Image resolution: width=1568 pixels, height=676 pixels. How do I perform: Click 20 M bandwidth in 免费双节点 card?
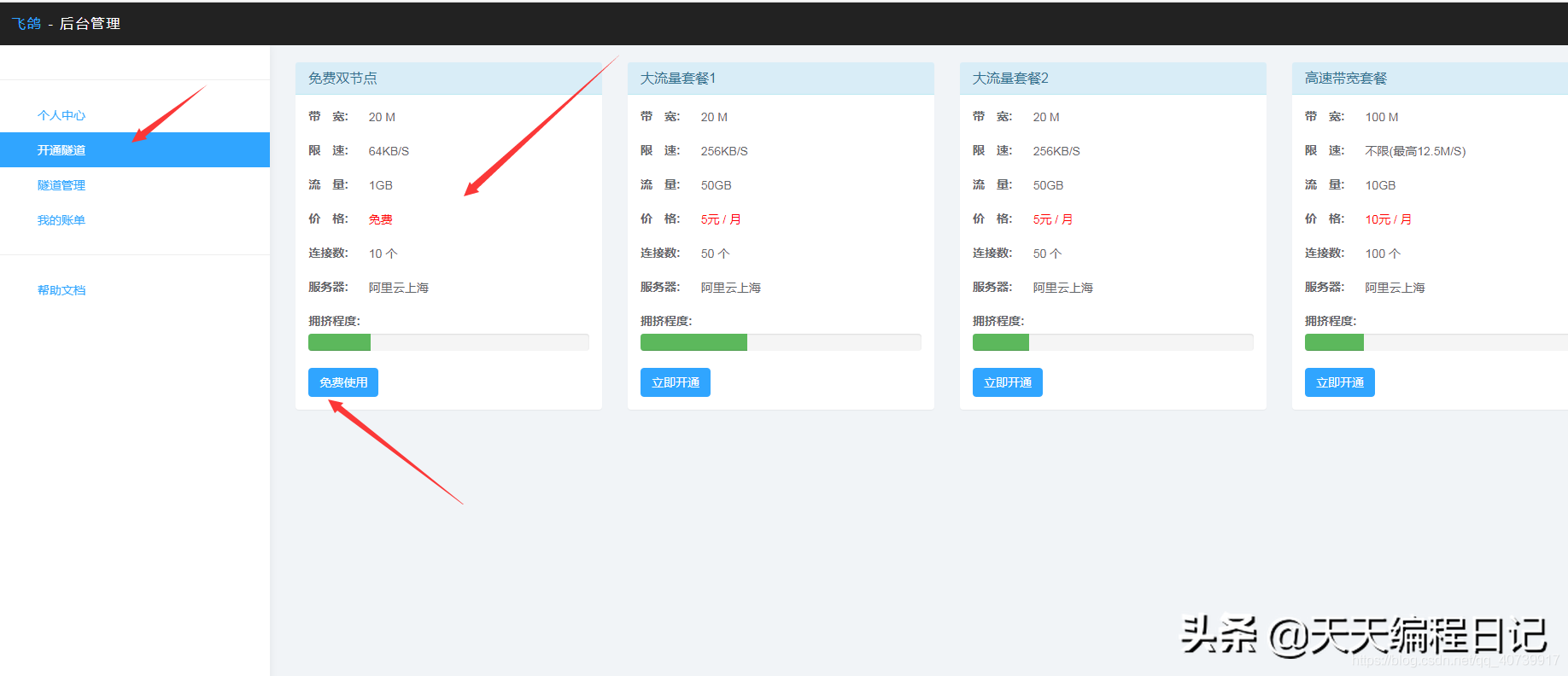(382, 117)
